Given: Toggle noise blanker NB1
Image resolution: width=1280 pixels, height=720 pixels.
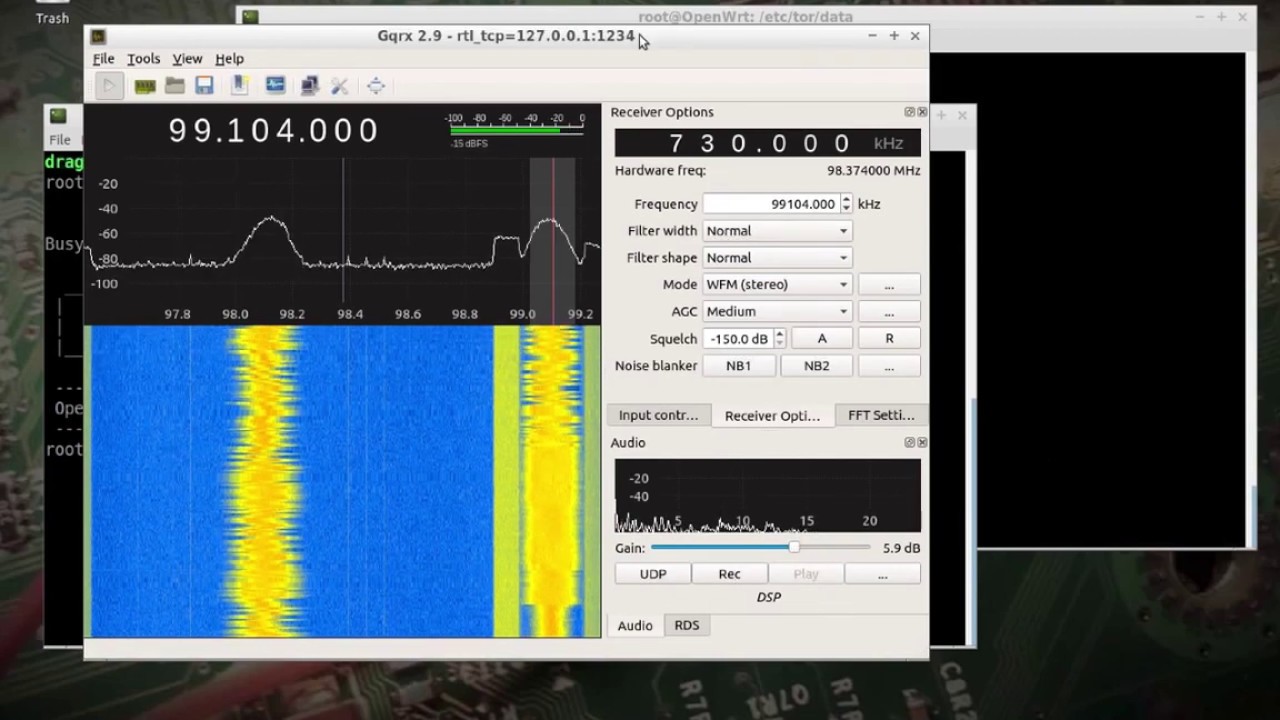Looking at the screenshot, I should point(738,366).
